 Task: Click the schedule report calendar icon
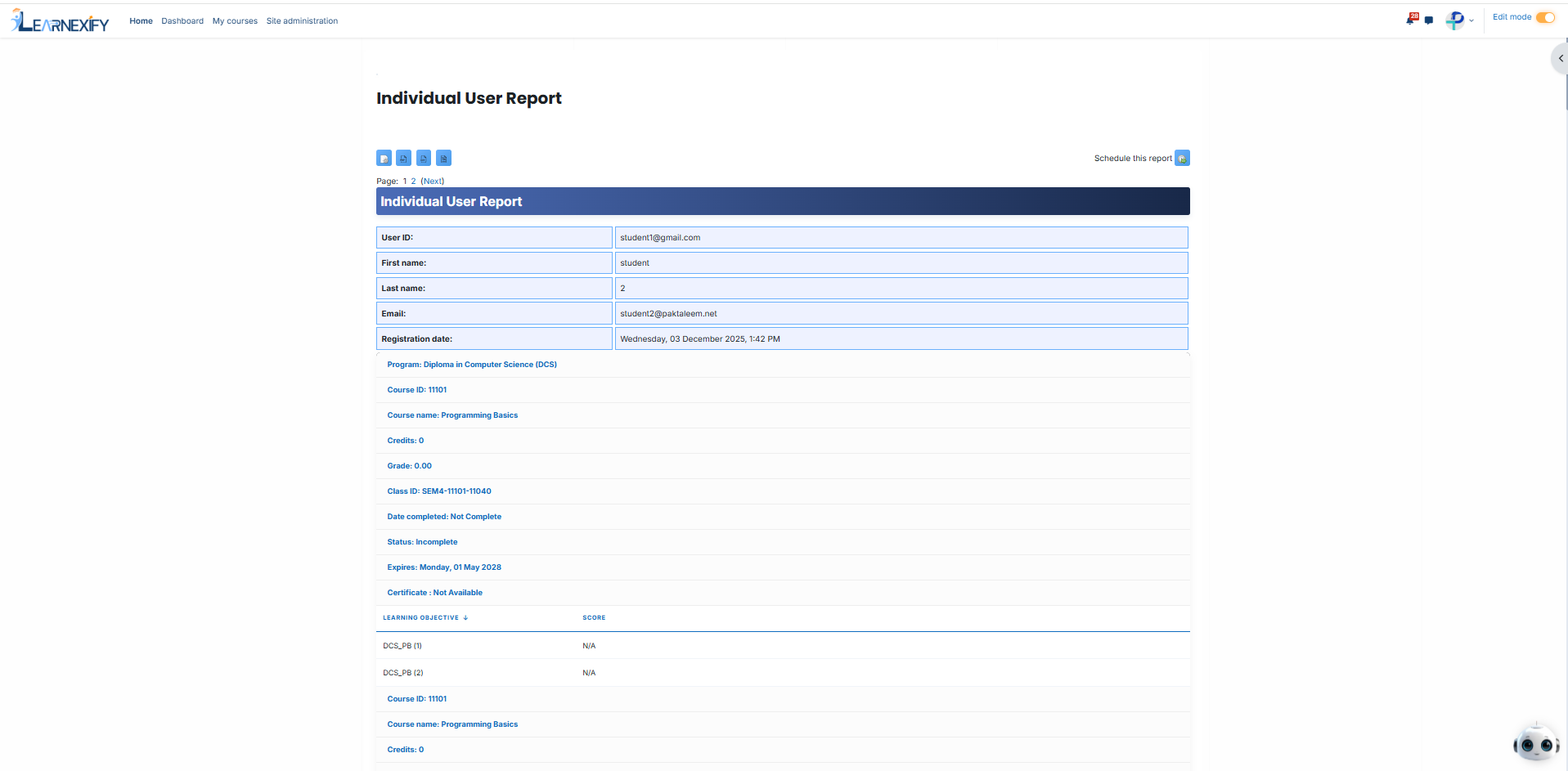click(1182, 158)
